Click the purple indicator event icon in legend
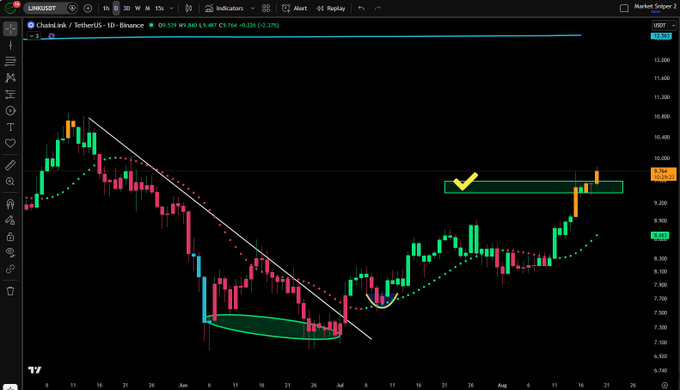The width and height of the screenshot is (680, 390). click(x=52, y=36)
